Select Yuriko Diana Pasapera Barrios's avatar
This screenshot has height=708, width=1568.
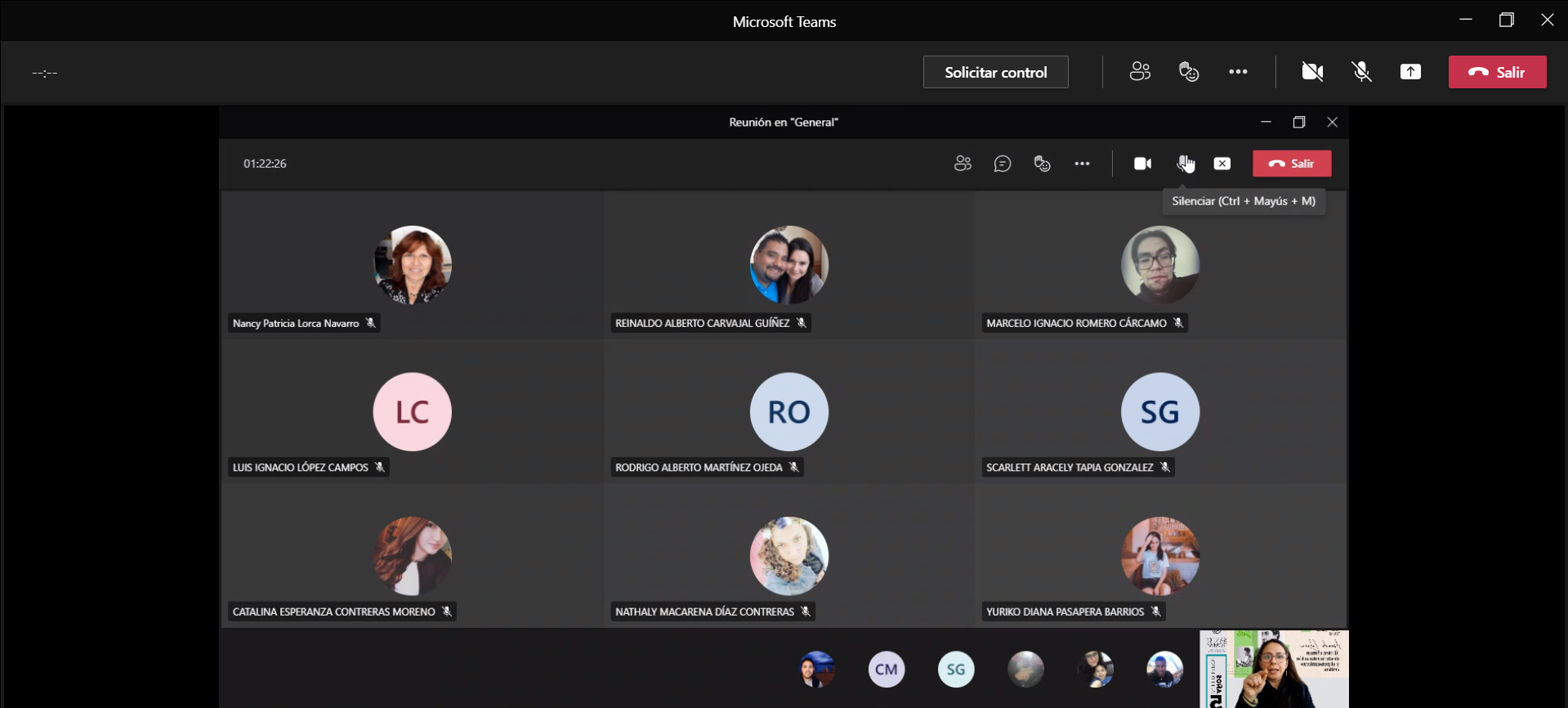pyautogui.click(x=1160, y=556)
